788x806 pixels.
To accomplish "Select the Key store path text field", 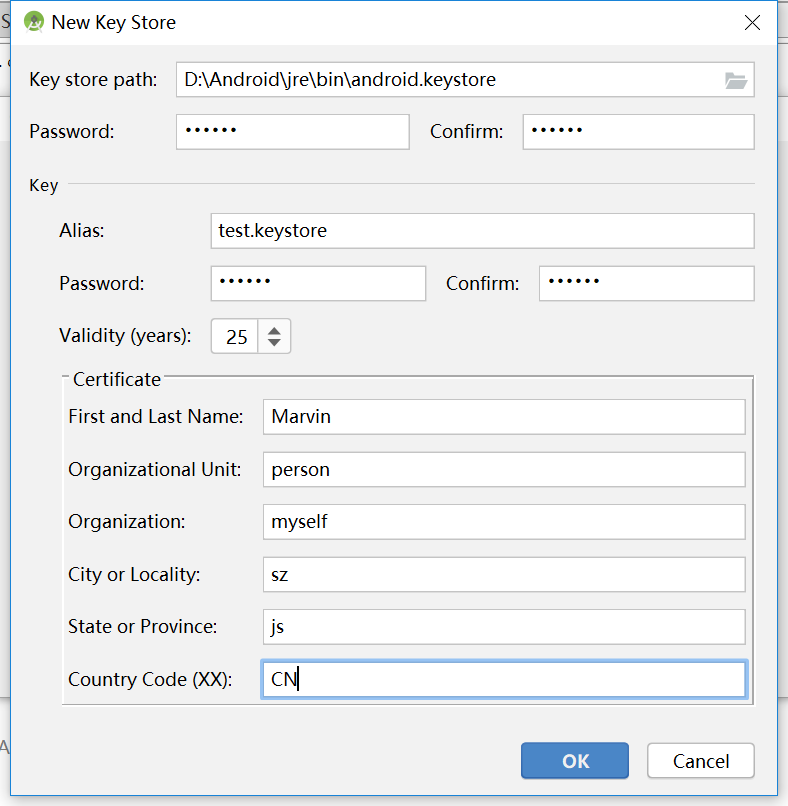I will (450, 80).
